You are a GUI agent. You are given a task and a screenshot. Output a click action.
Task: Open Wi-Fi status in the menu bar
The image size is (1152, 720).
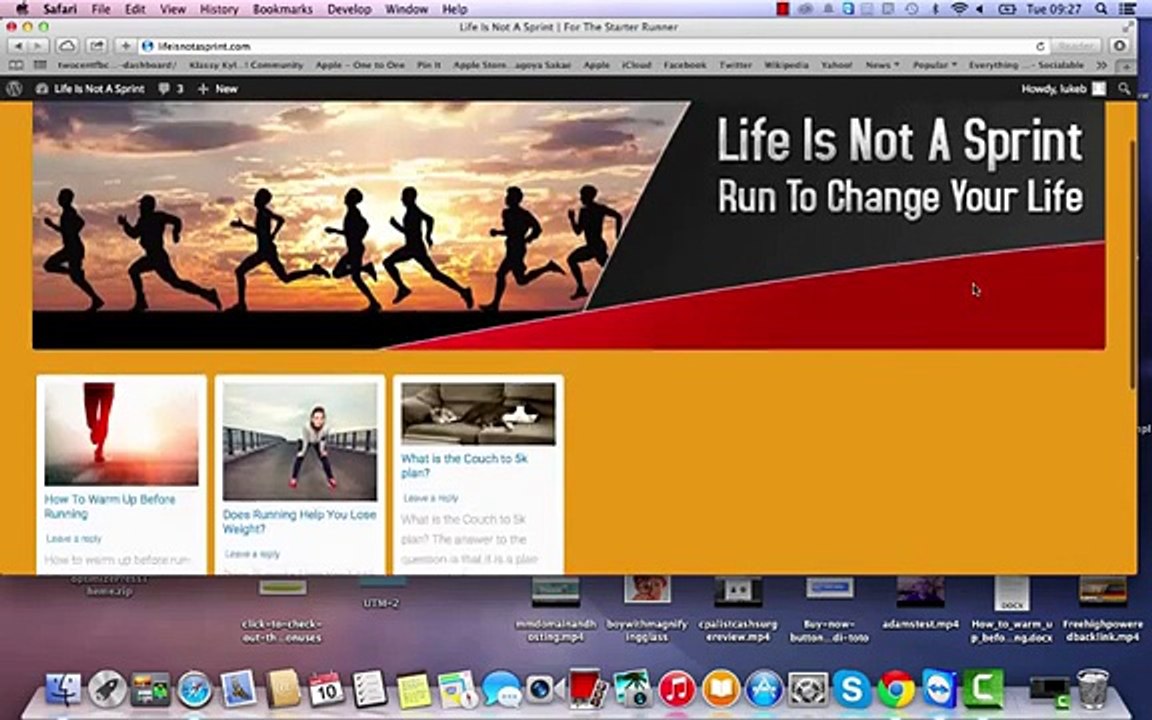coord(959,9)
